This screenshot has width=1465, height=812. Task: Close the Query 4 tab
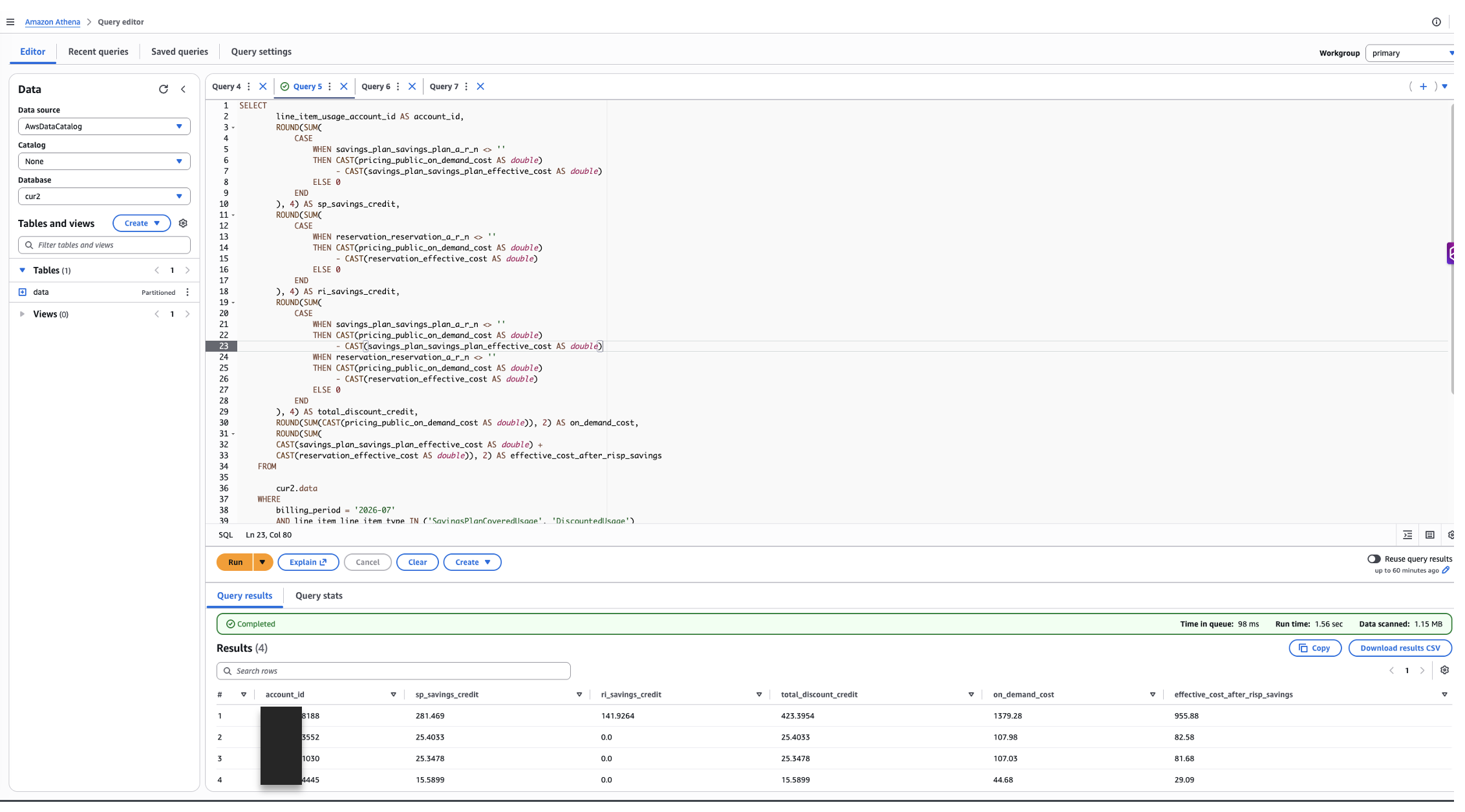pyautogui.click(x=264, y=87)
